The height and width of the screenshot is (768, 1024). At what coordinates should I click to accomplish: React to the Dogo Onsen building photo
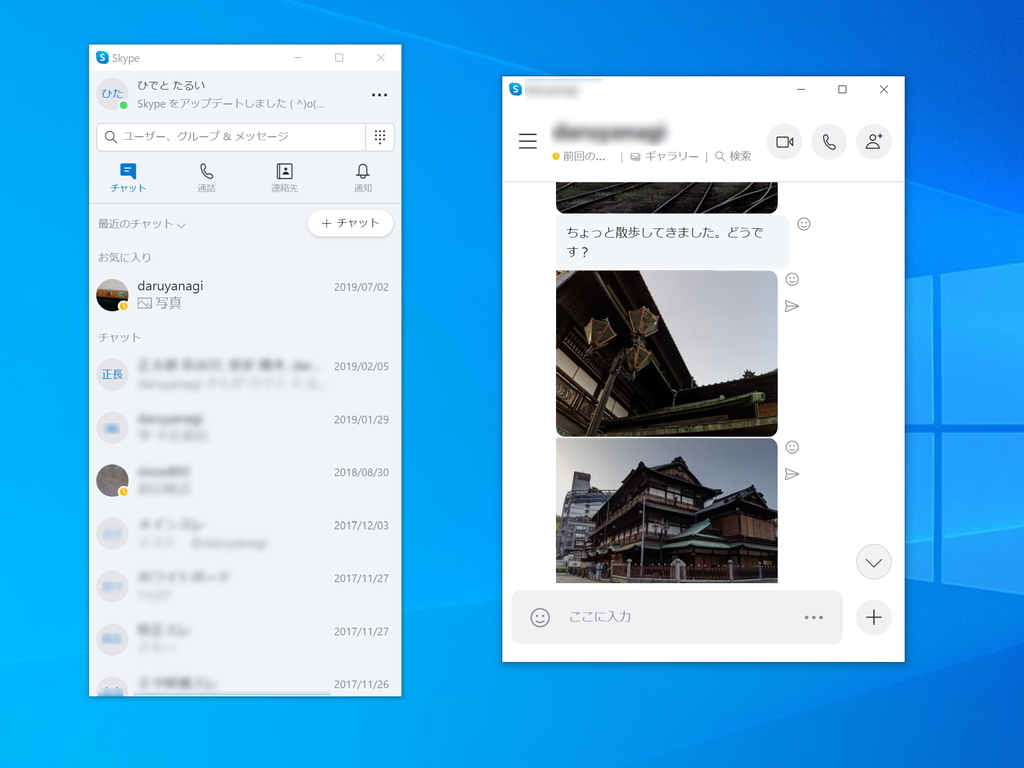(x=793, y=447)
